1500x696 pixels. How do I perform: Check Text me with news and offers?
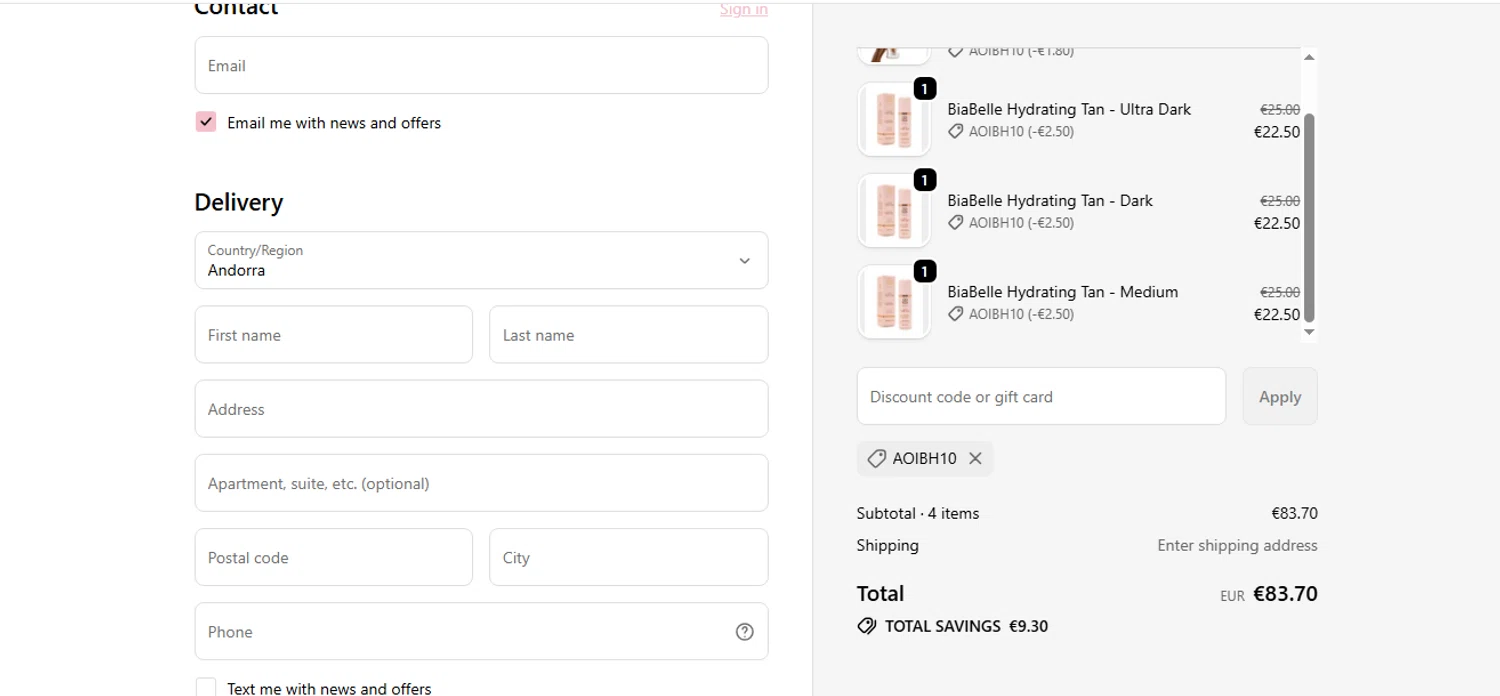pyautogui.click(x=206, y=688)
